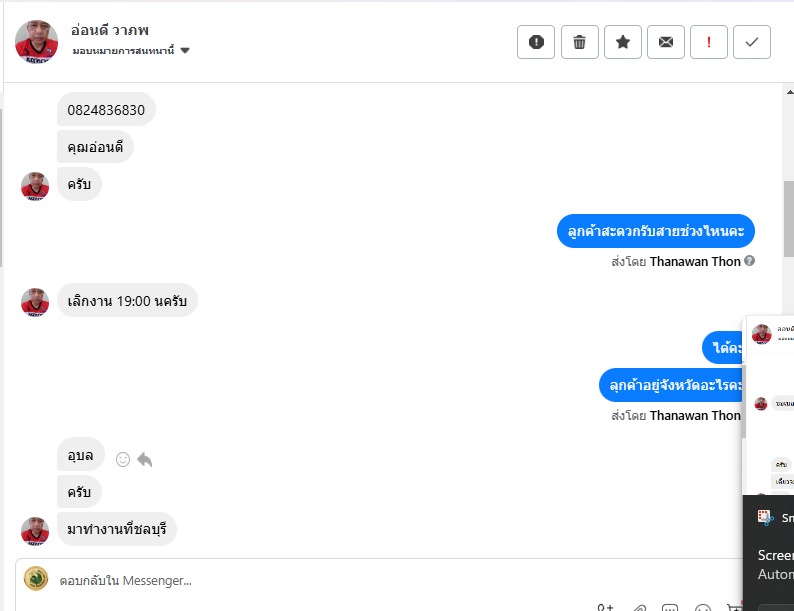Open contact name อ่อนดี วาภพ in header

(109, 30)
